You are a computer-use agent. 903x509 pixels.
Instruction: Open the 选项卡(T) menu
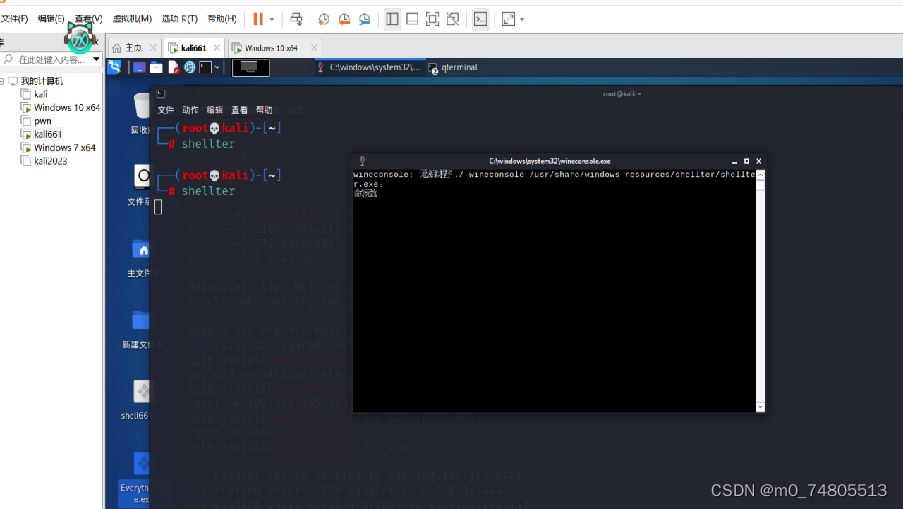180,19
